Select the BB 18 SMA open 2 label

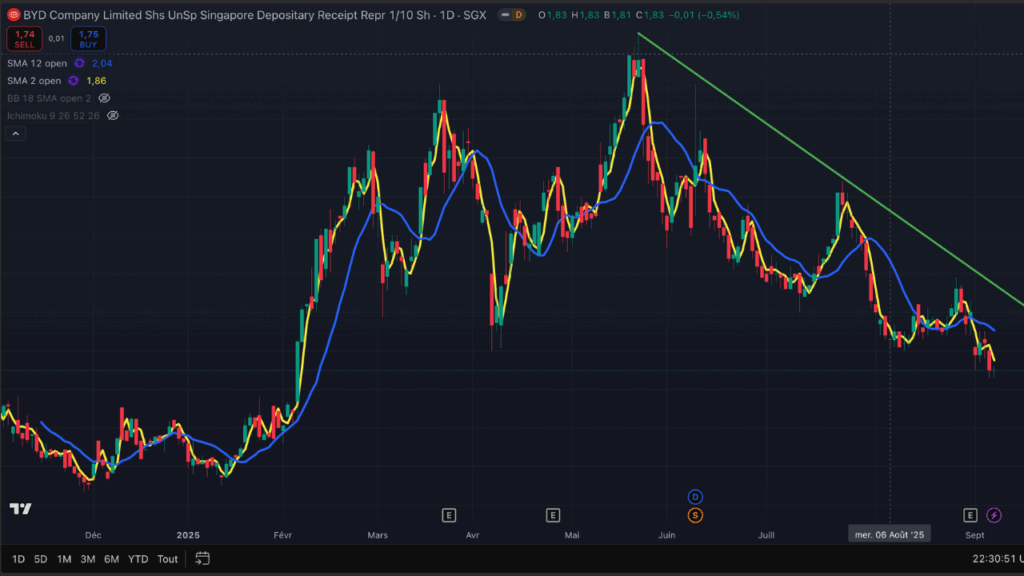[49, 98]
